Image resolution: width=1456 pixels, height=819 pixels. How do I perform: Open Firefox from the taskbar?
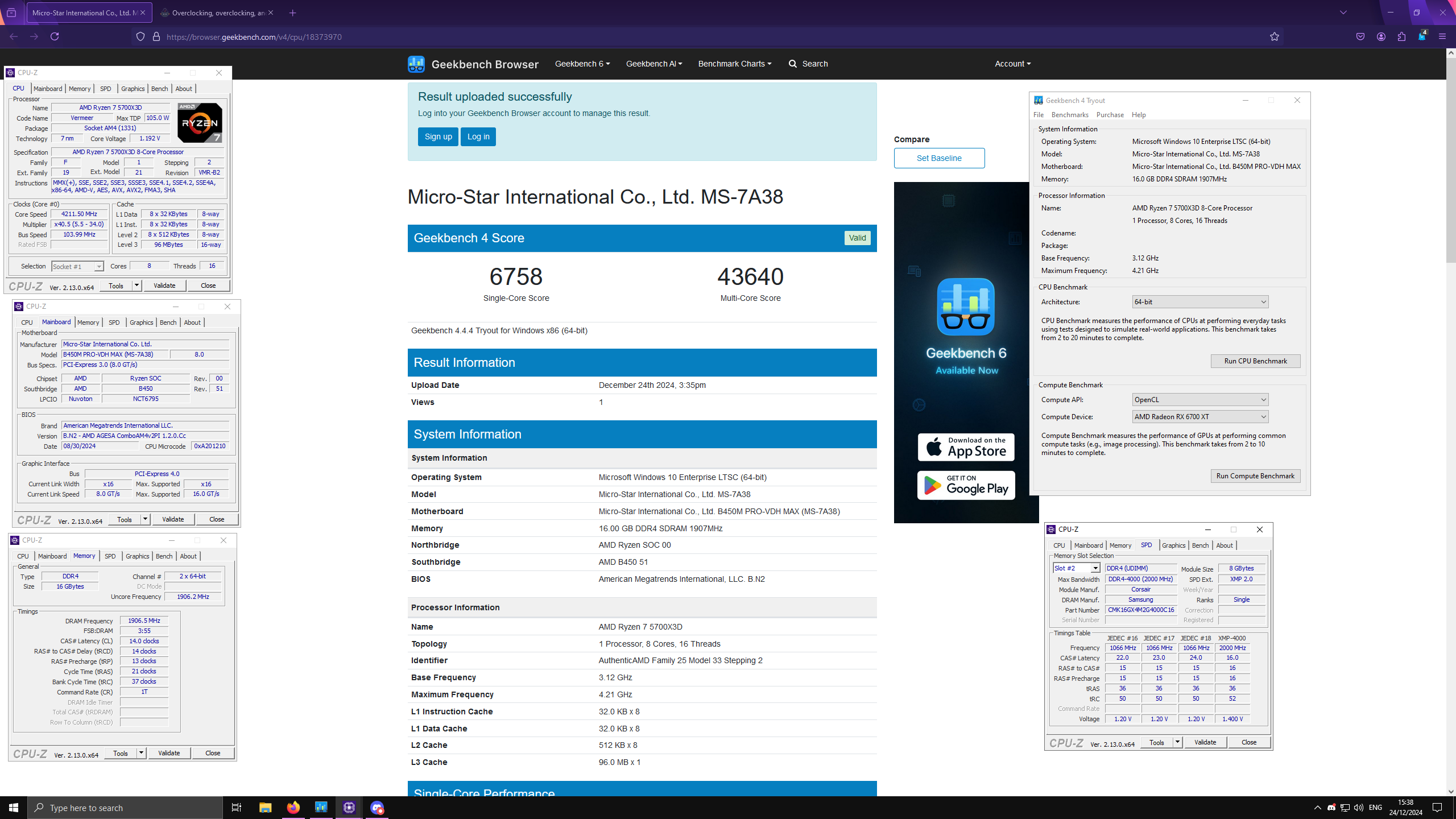293,808
